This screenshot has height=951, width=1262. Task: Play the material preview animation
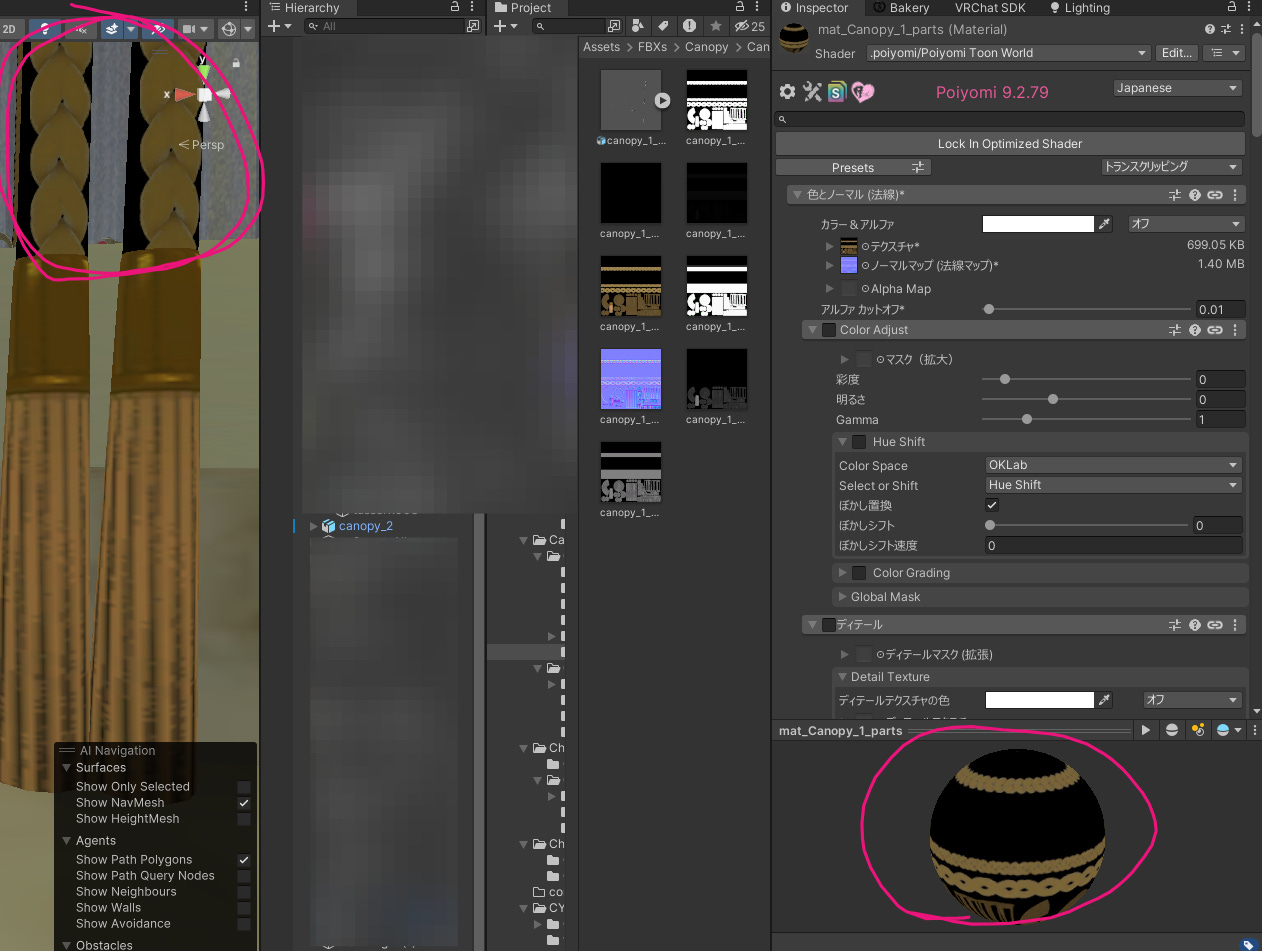[x=1146, y=731]
